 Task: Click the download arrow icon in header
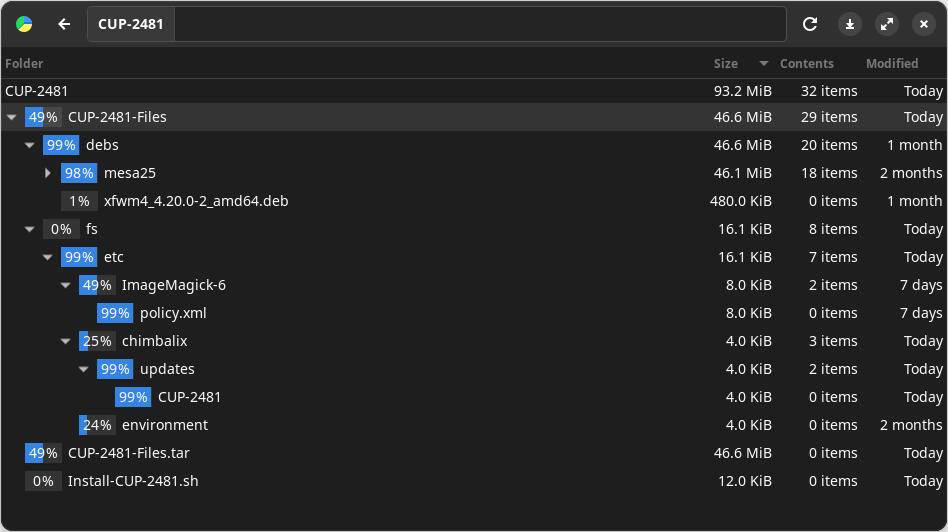pyautogui.click(x=849, y=24)
